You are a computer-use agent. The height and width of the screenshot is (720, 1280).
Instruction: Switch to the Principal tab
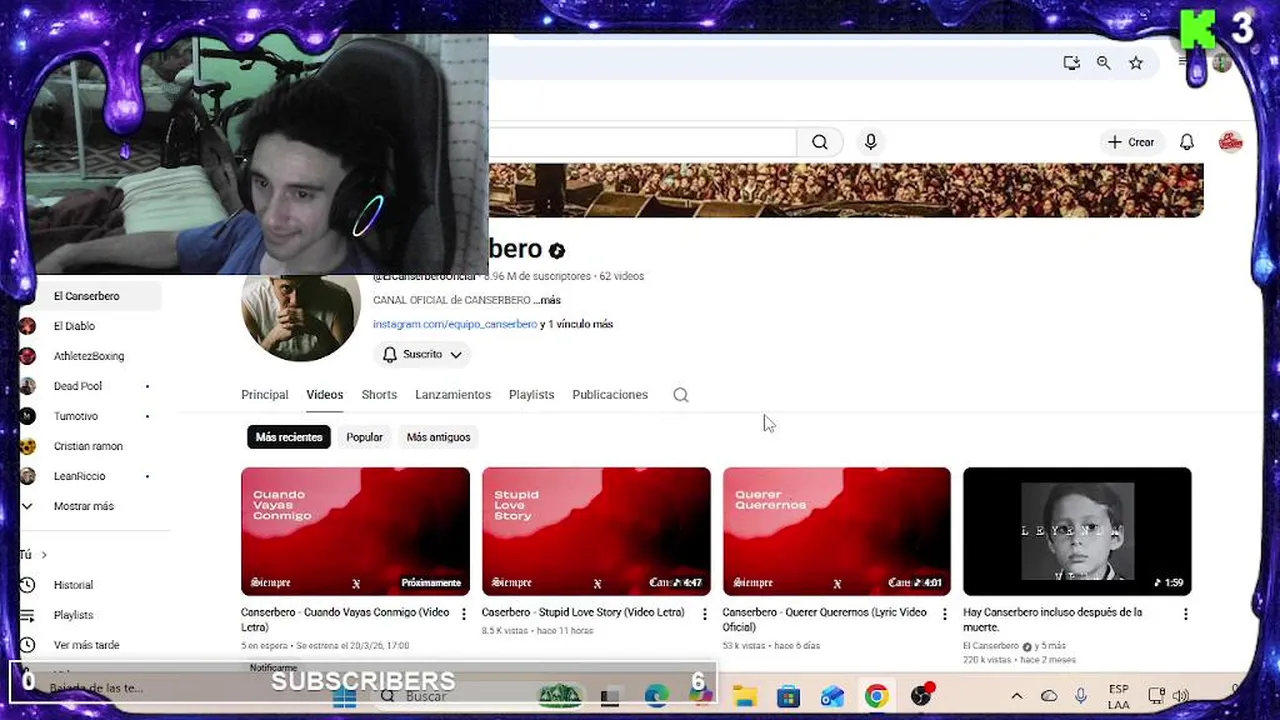(264, 395)
